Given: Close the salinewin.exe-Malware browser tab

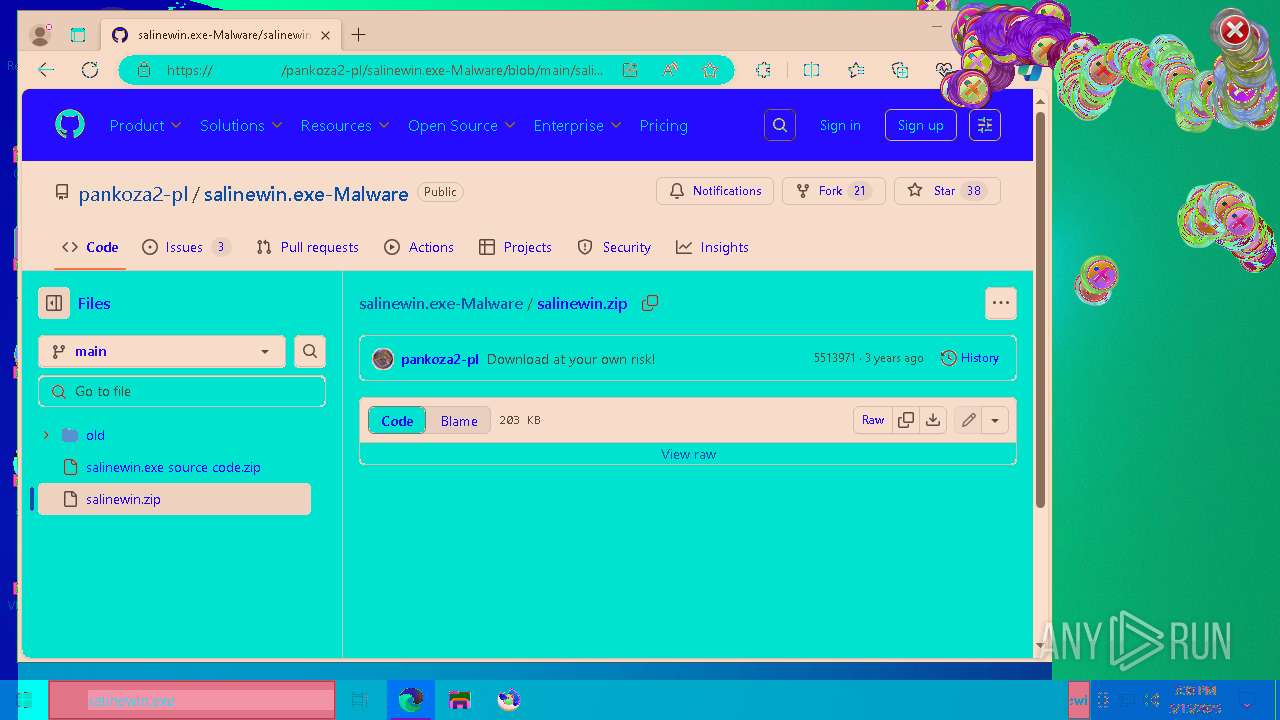Looking at the screenshot, I should 325,35.
